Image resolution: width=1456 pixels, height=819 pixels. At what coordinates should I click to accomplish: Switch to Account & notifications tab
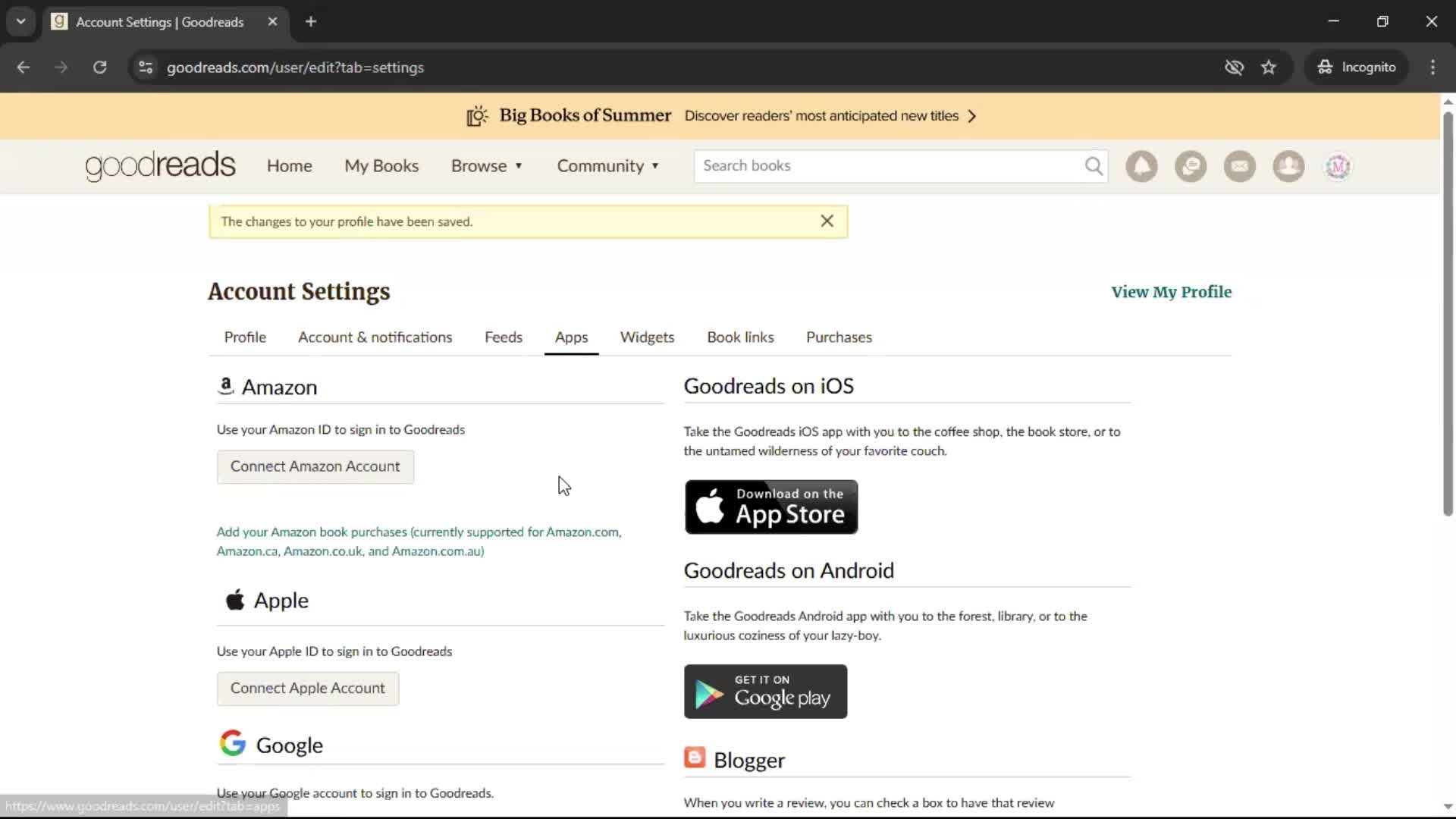pos(375,337)
